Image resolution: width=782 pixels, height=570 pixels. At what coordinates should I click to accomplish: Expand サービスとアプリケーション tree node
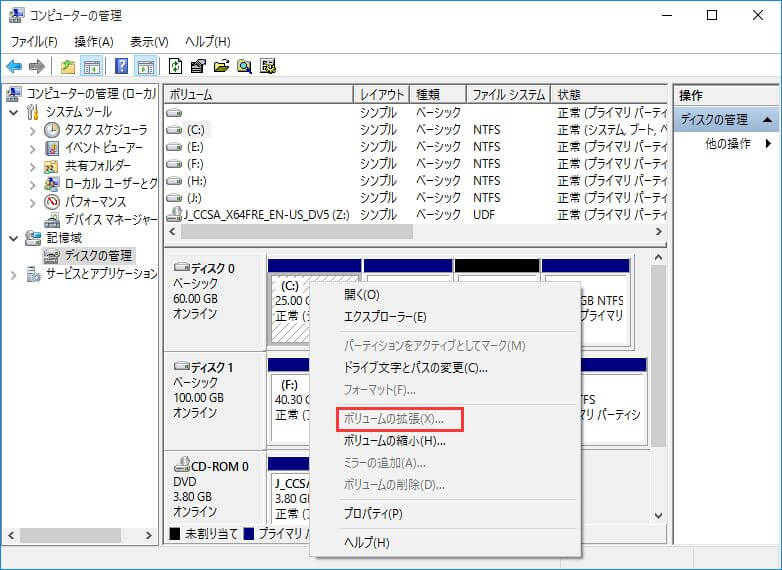point(14,274)
